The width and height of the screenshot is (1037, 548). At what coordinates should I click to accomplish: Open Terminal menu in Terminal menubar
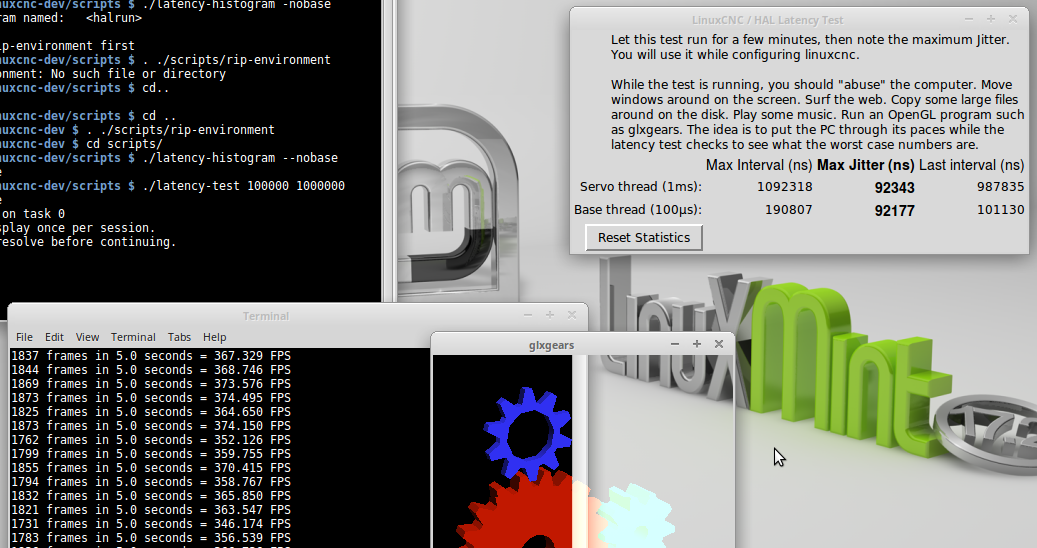click(x=133, y=337)
